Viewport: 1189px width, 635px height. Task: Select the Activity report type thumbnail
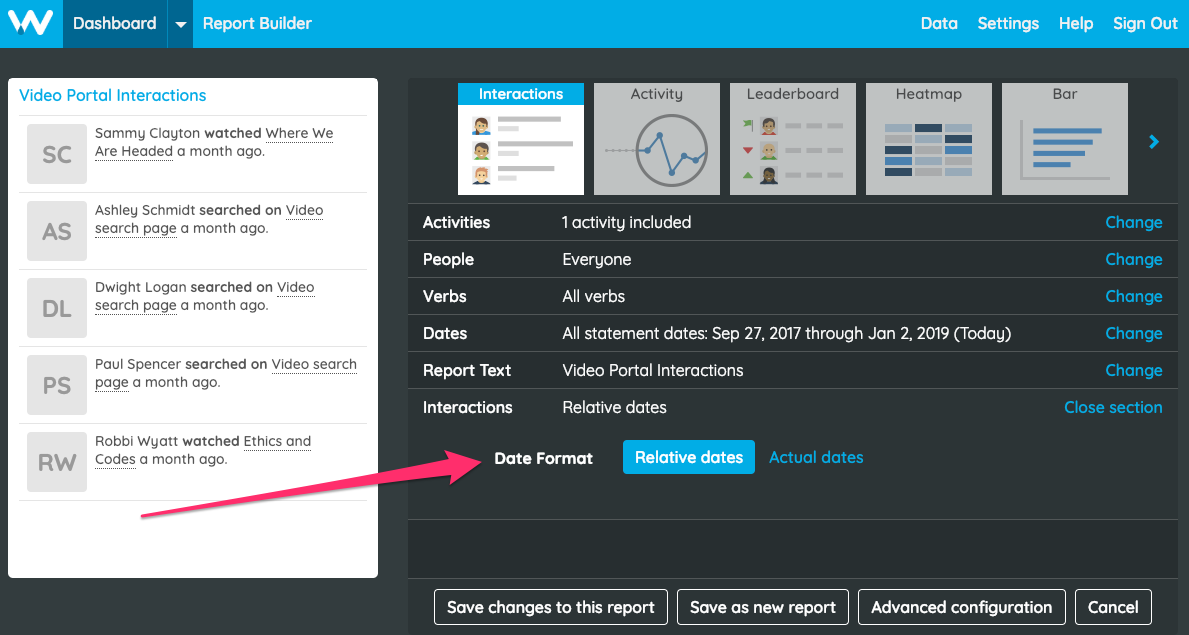(x=657, y=139)
